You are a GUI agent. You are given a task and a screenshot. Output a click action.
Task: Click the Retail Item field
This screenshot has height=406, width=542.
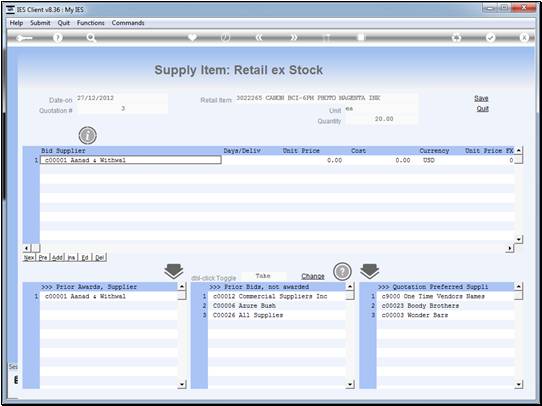coord(326,98)
